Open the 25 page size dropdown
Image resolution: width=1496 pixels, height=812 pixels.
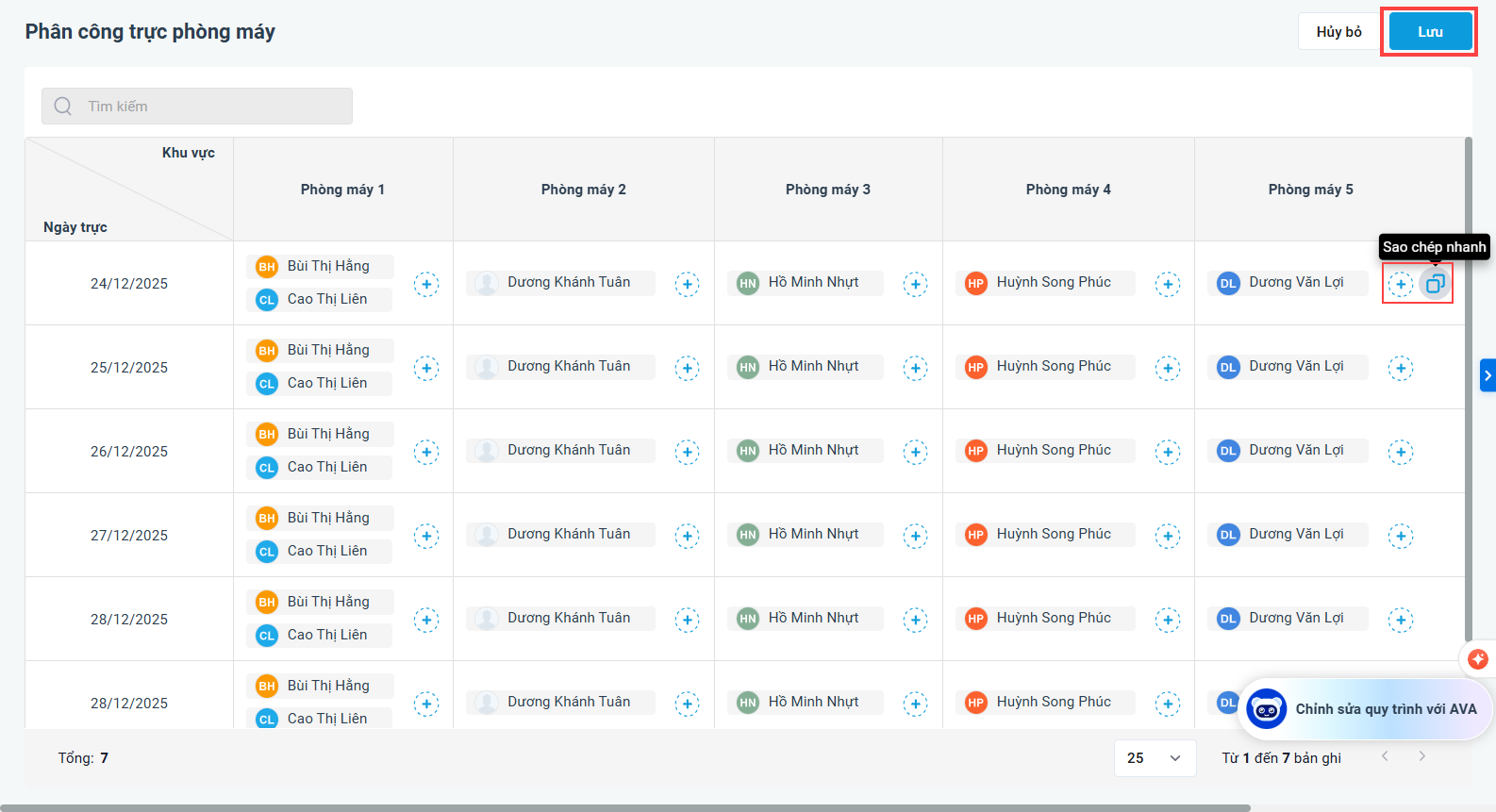(1155, 758)
